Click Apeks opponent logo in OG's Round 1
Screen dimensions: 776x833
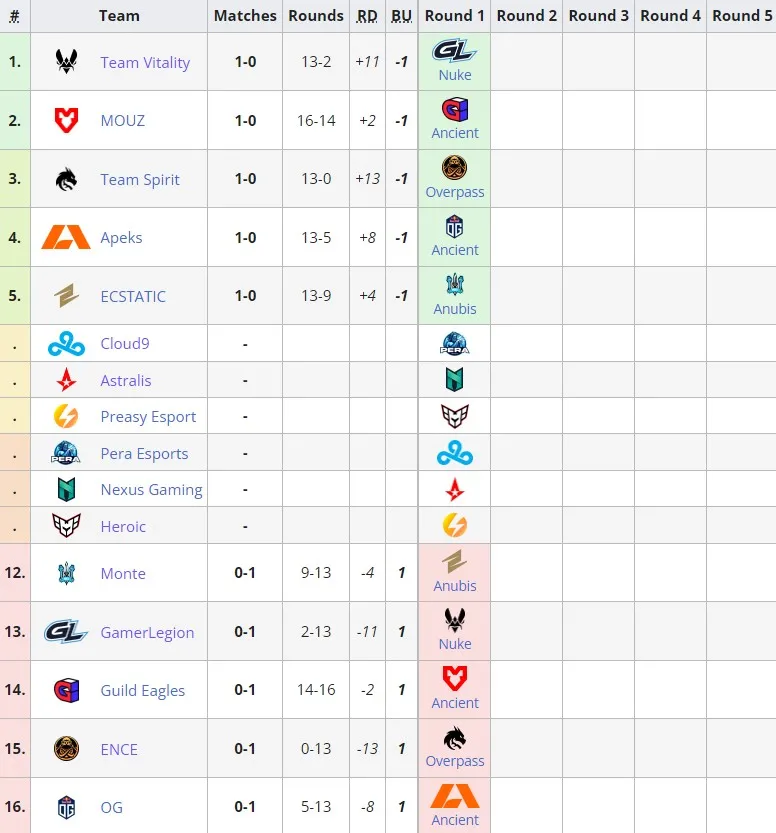455,796
